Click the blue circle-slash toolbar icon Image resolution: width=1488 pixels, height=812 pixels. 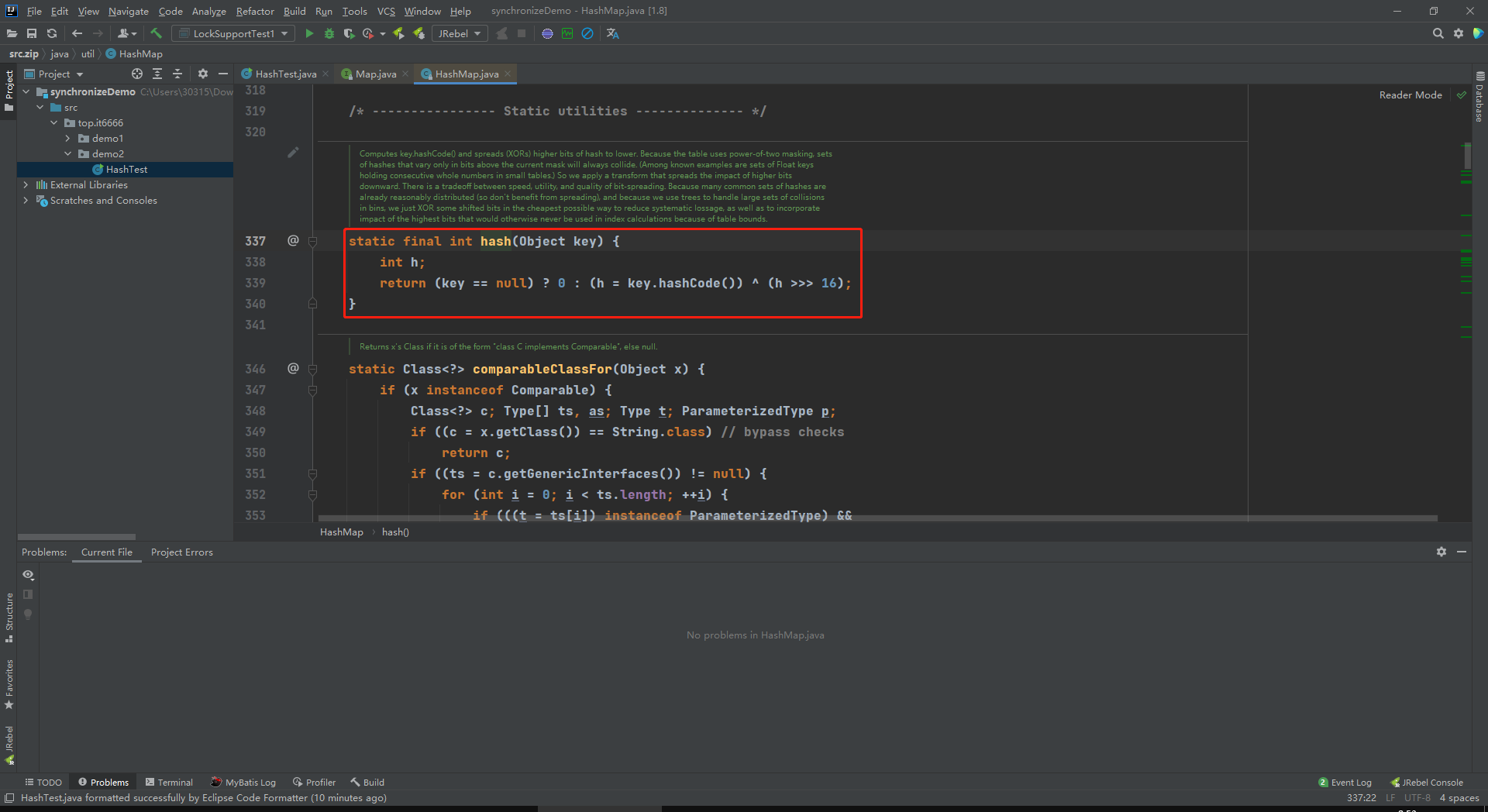[587, 33]
